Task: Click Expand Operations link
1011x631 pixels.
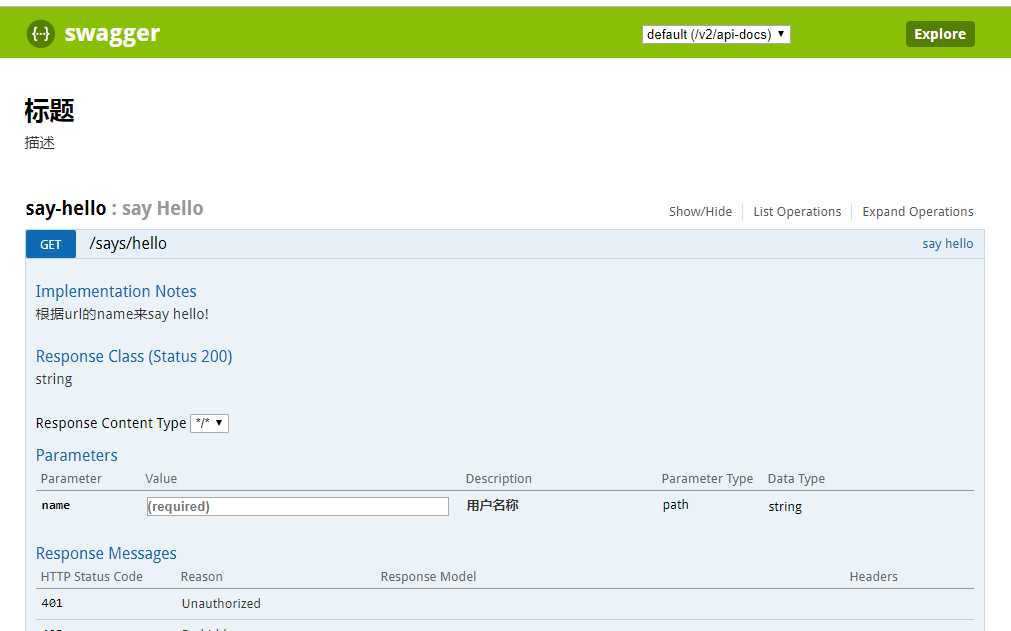Action: (918, 211)
